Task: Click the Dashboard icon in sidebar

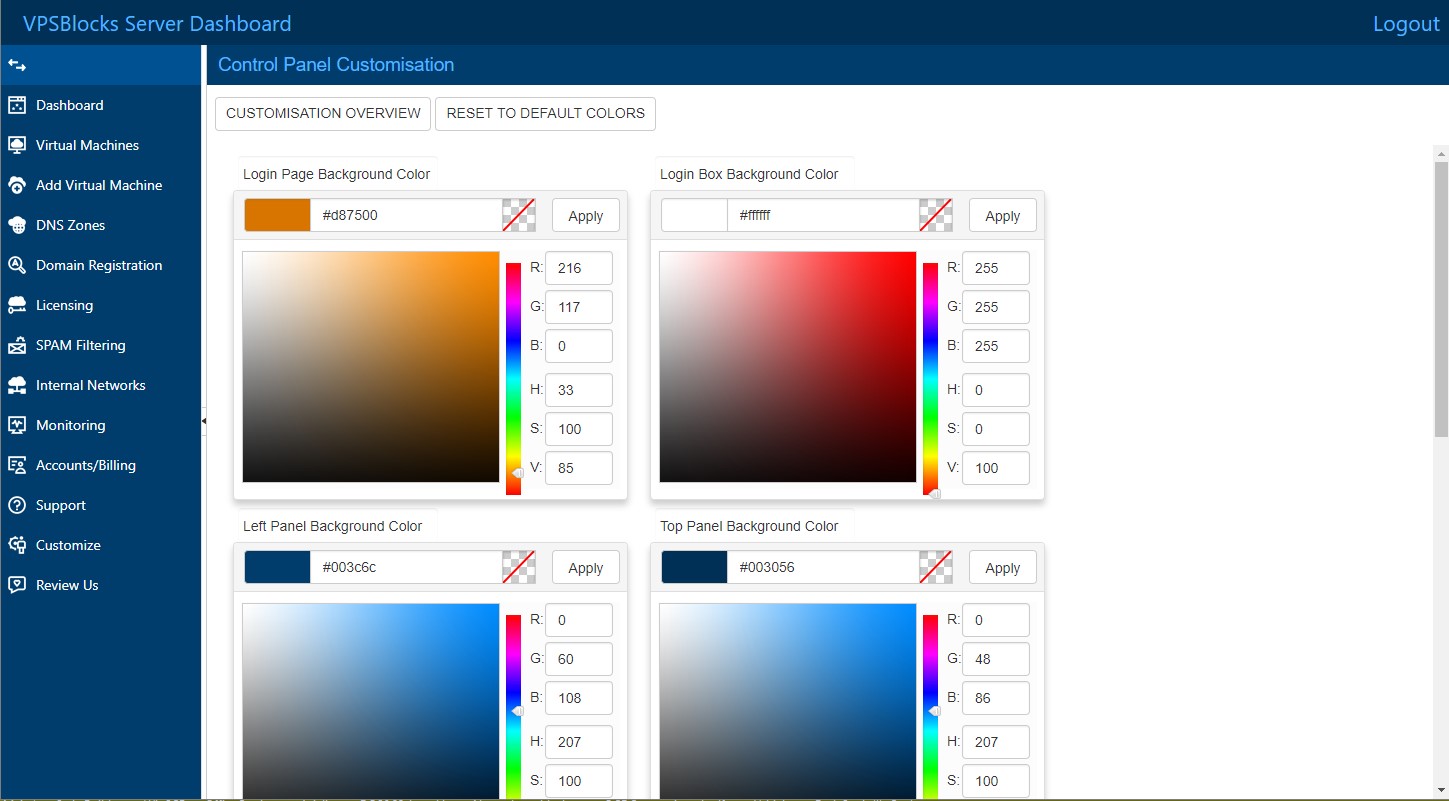Action: click(17, 105)
